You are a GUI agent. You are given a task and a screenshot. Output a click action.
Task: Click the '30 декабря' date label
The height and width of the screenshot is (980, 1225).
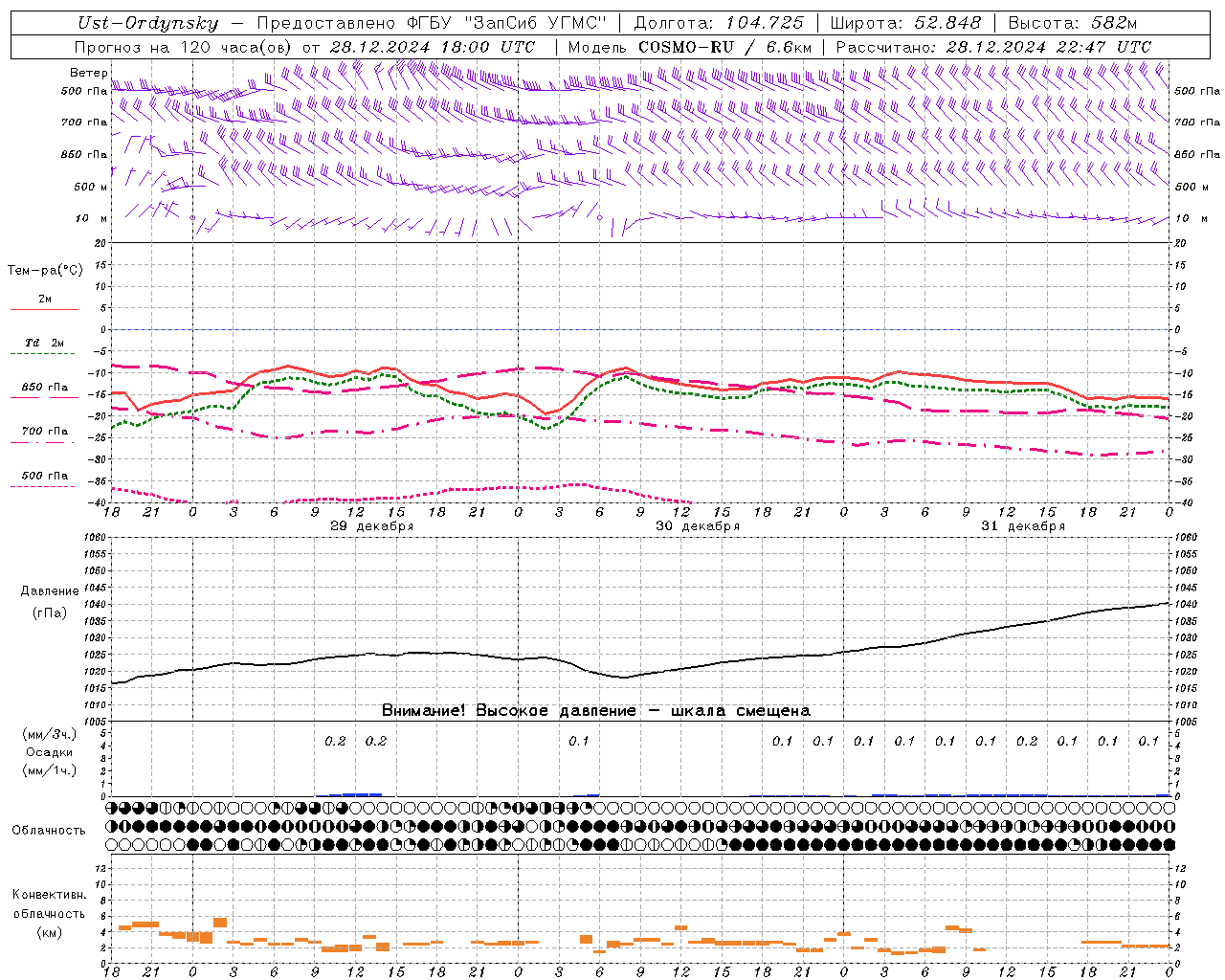point(698,526)
